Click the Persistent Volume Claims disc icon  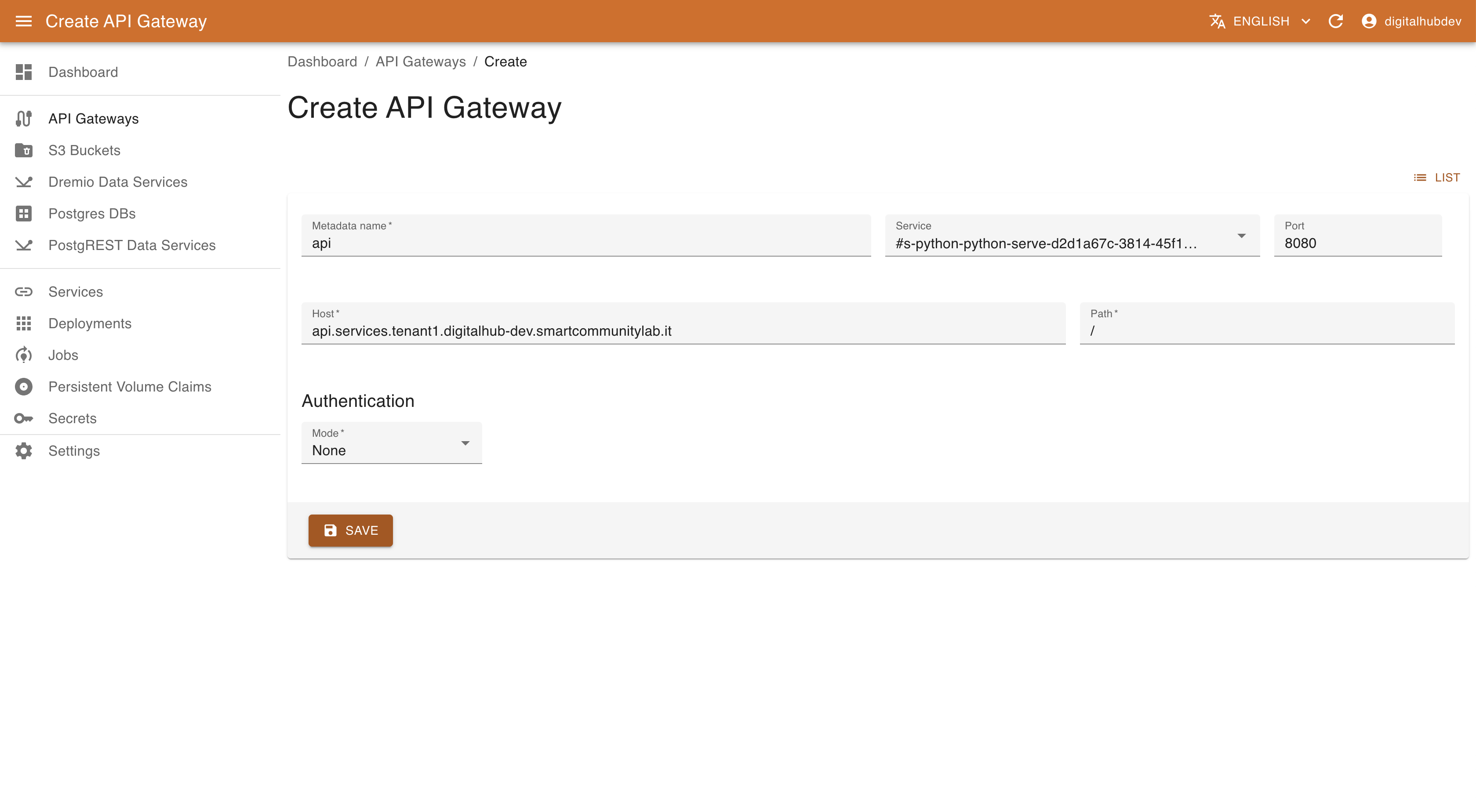(x=23, y=387)
